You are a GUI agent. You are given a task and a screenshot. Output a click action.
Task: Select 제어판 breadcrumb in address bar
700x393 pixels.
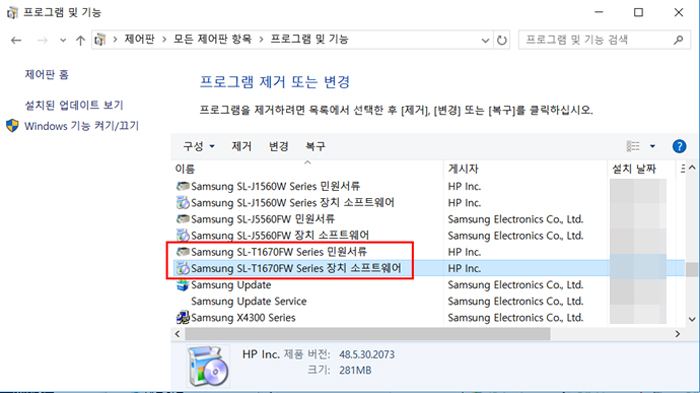(139, 39)
